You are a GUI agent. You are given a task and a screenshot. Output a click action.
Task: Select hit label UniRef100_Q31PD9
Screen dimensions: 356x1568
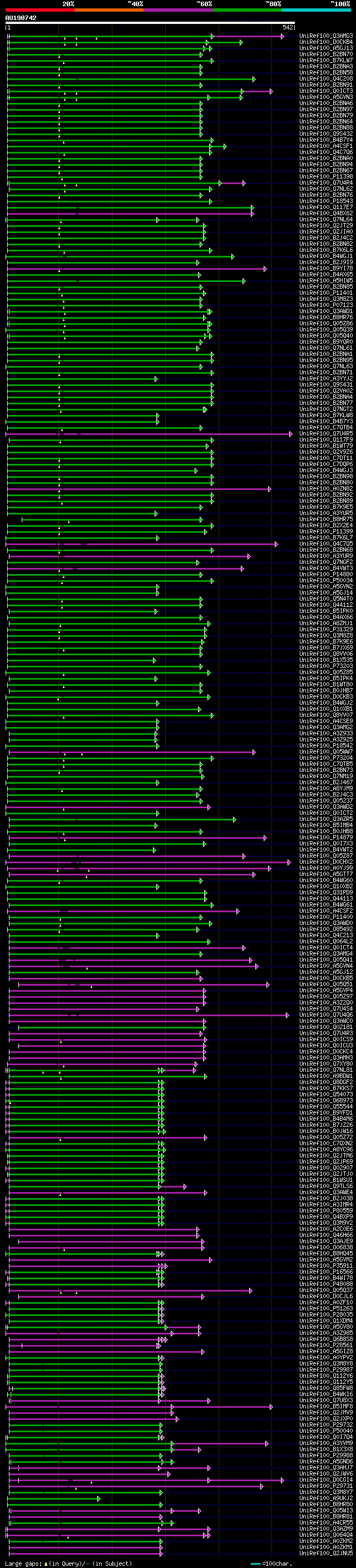(326, 892)
